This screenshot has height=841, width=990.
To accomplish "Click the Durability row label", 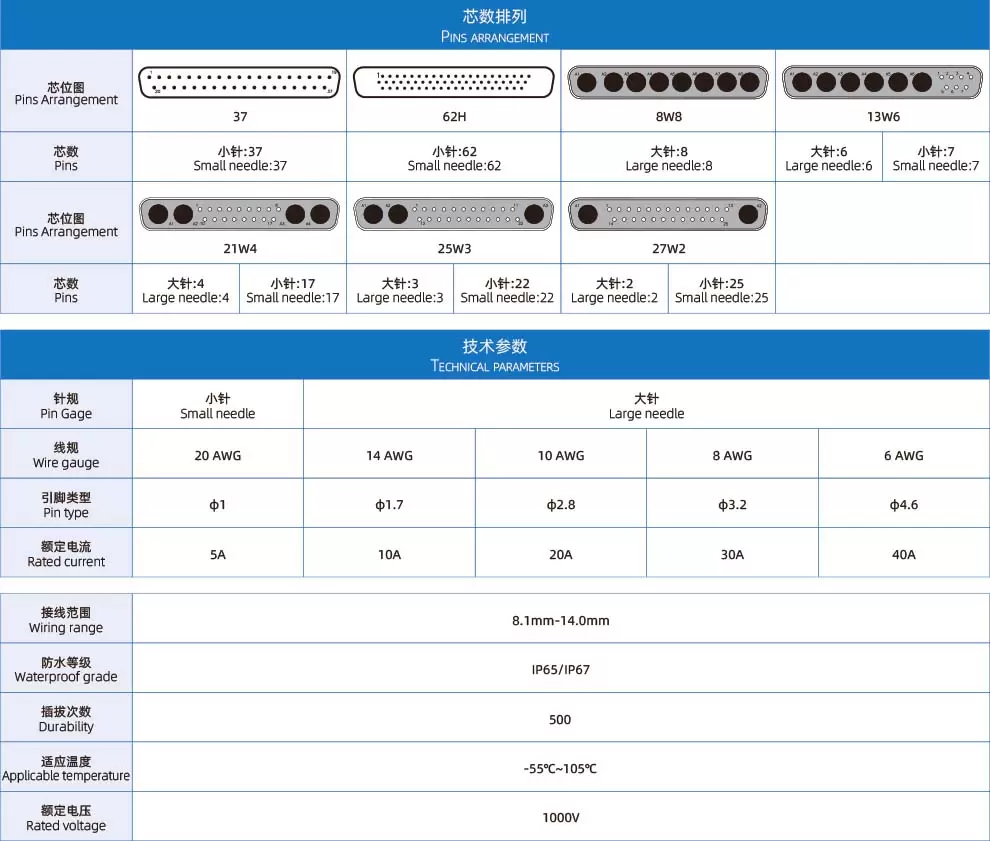I will tap(66, 719).
